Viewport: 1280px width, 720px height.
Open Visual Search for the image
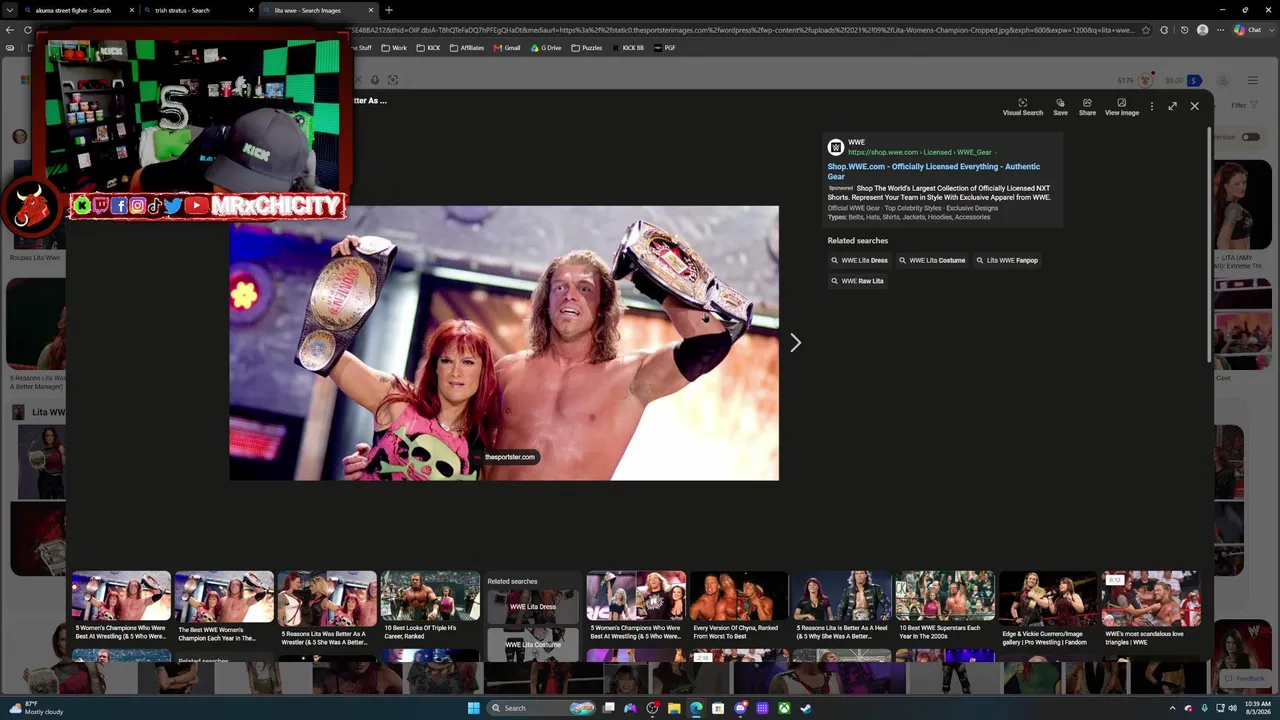[x=1022, y=107]
